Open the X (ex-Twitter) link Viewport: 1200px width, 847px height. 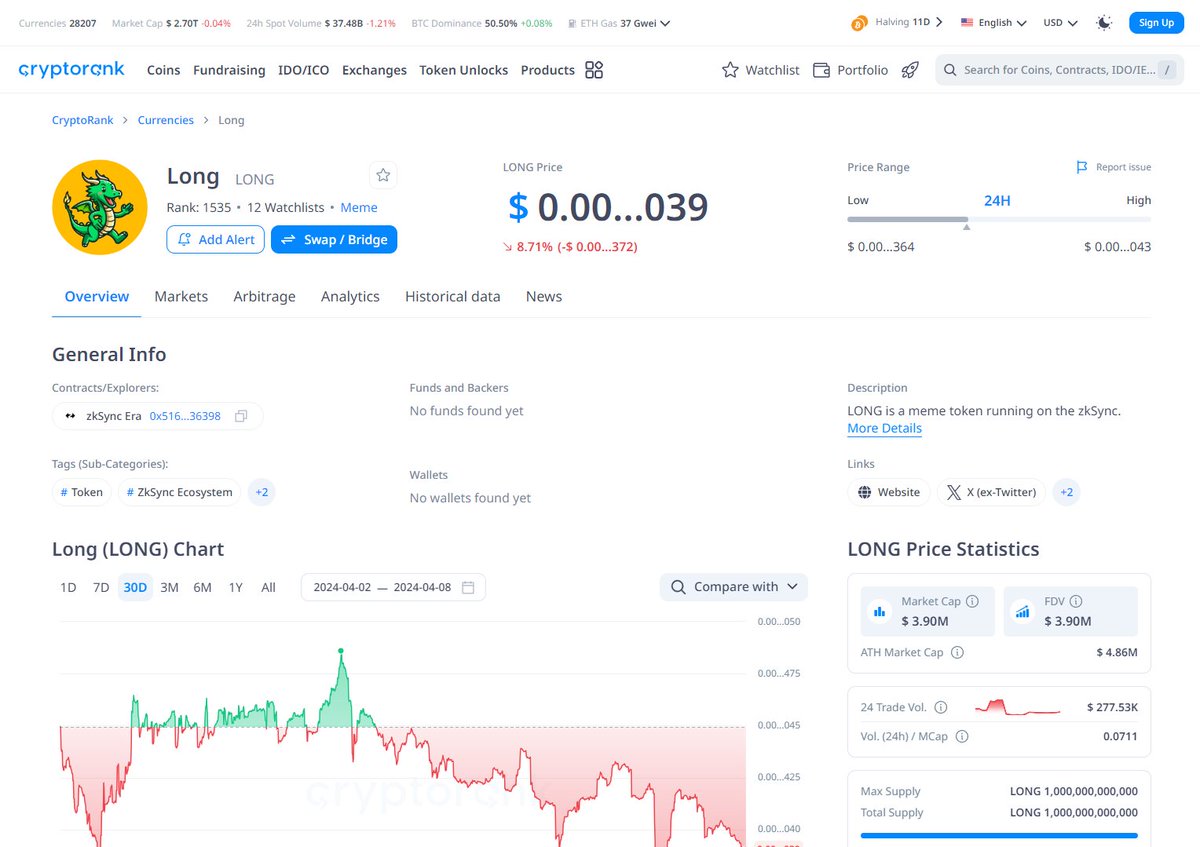point(992,492)
